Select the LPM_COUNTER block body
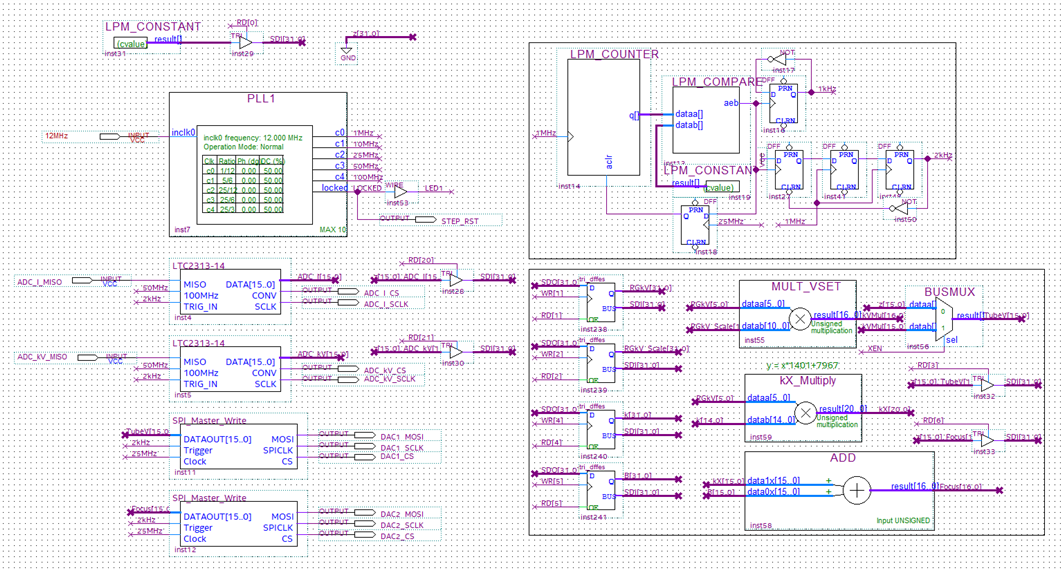This screenshot has width=1062, height=570. (x=603, y=116)
